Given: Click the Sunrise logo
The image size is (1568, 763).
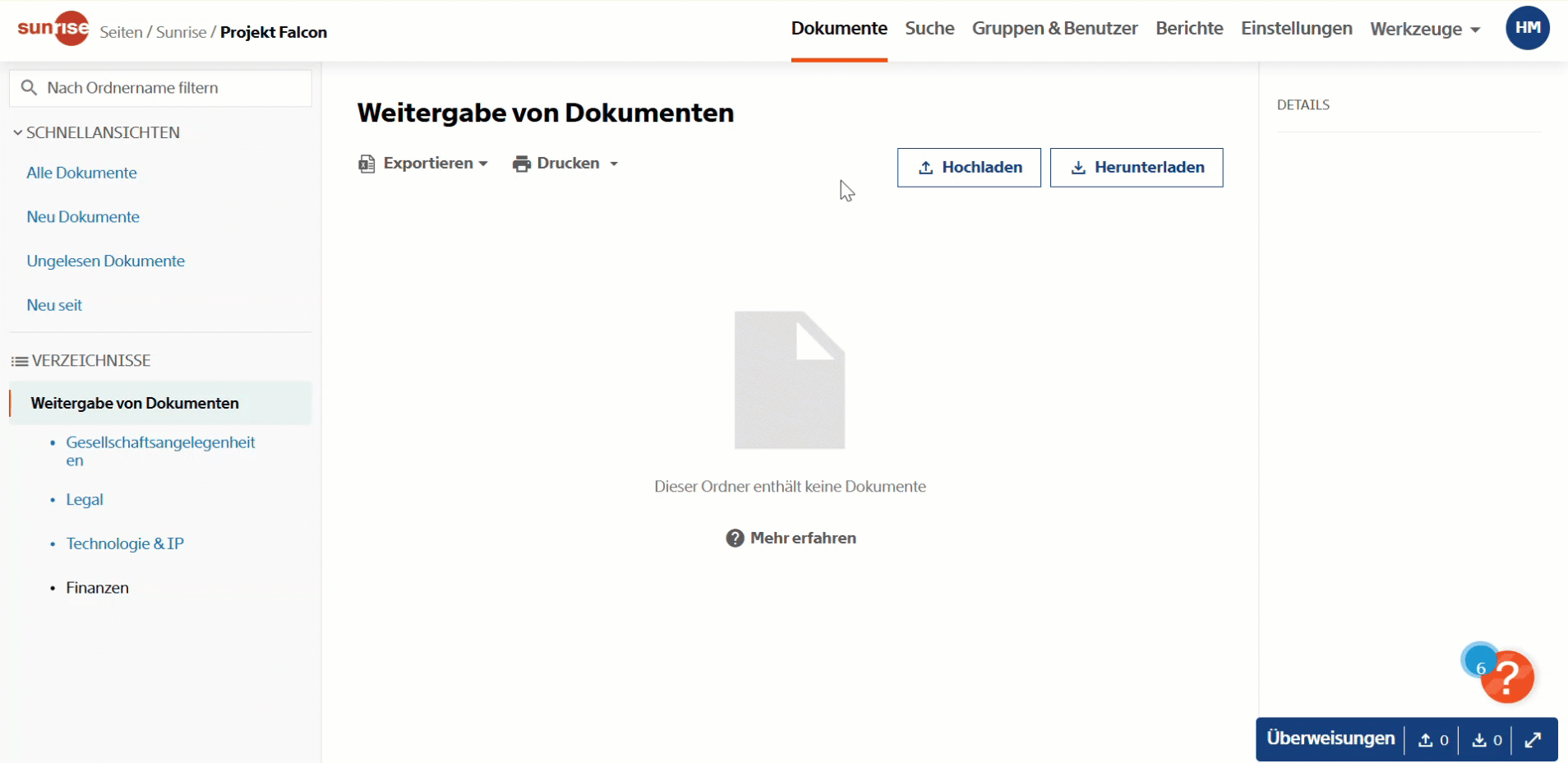Looking at the screenshot, I should (x=53, y=29).
